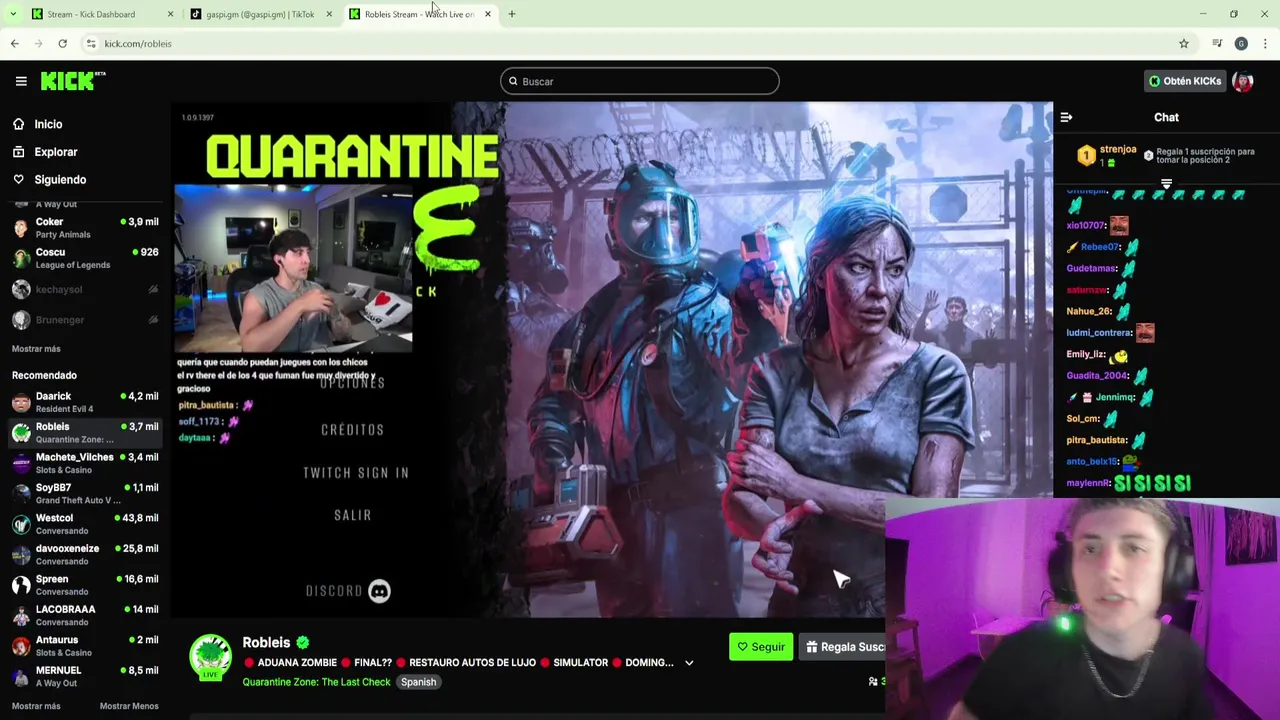Click the Robleis channel name
Viewport: 1280px width, 720px height.
pyautogui.click(x=266, y=642)
